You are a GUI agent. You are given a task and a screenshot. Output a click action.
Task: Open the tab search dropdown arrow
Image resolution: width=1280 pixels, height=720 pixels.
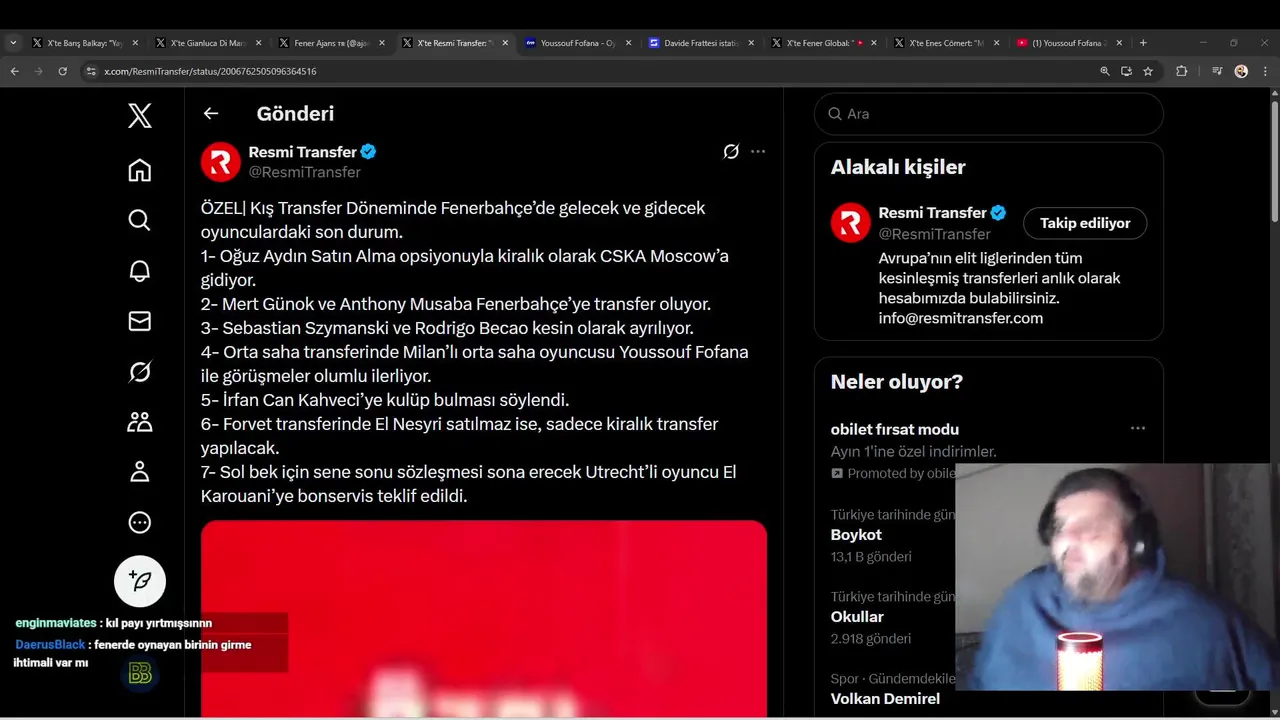tap(13, 43)
